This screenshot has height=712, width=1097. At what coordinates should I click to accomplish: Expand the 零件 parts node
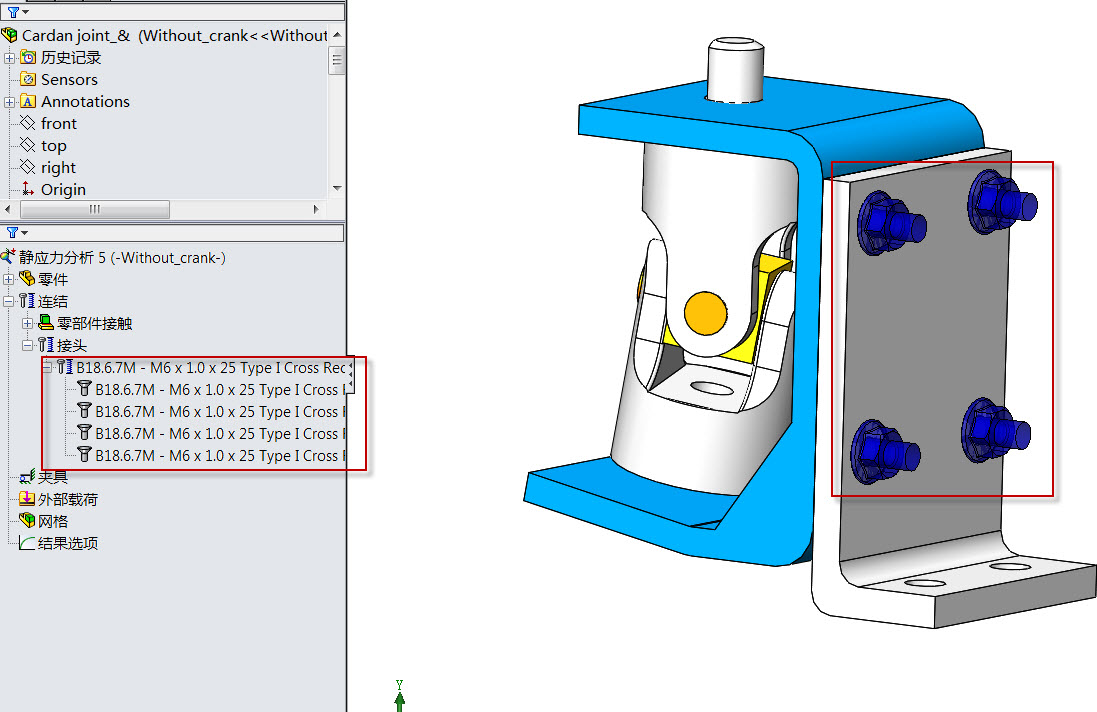click(x=10, y=280)
